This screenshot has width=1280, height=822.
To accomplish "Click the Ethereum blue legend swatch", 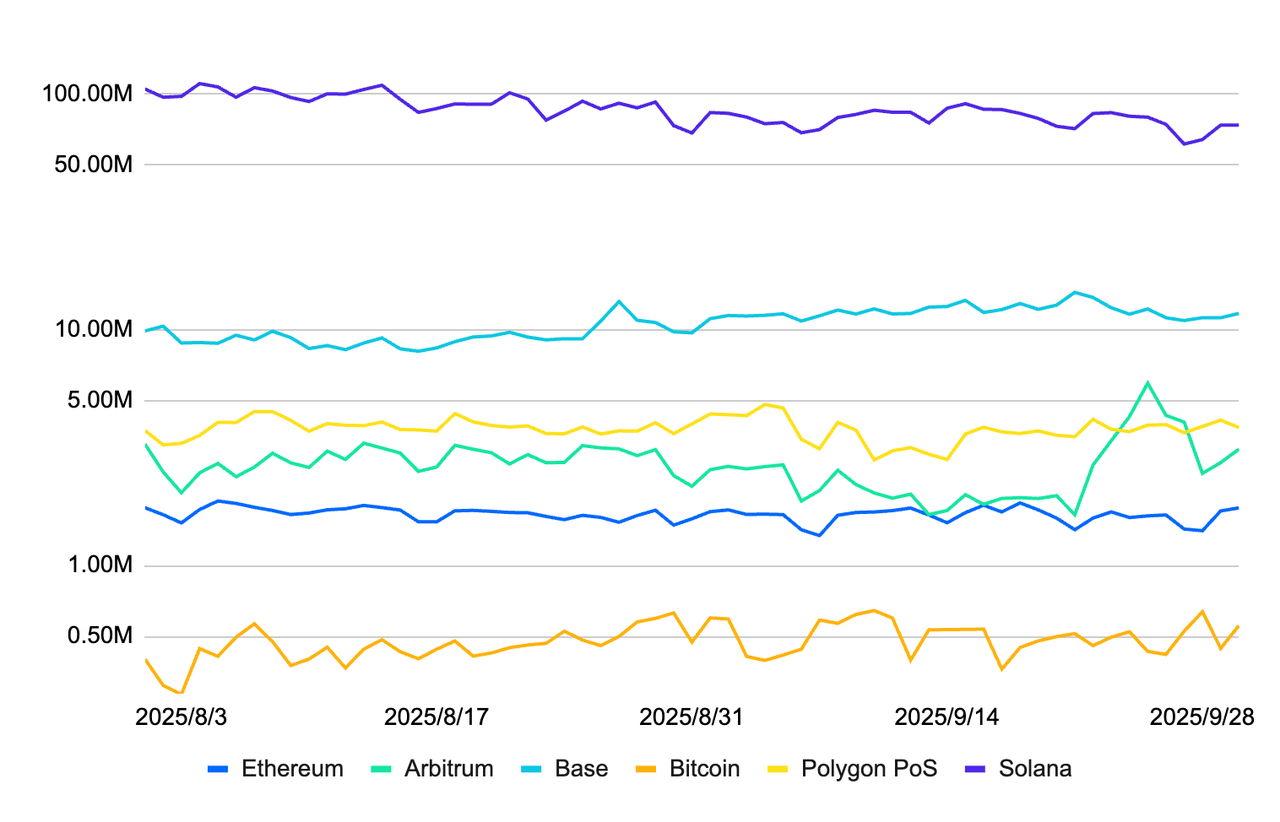I will (x=219, y=769).
